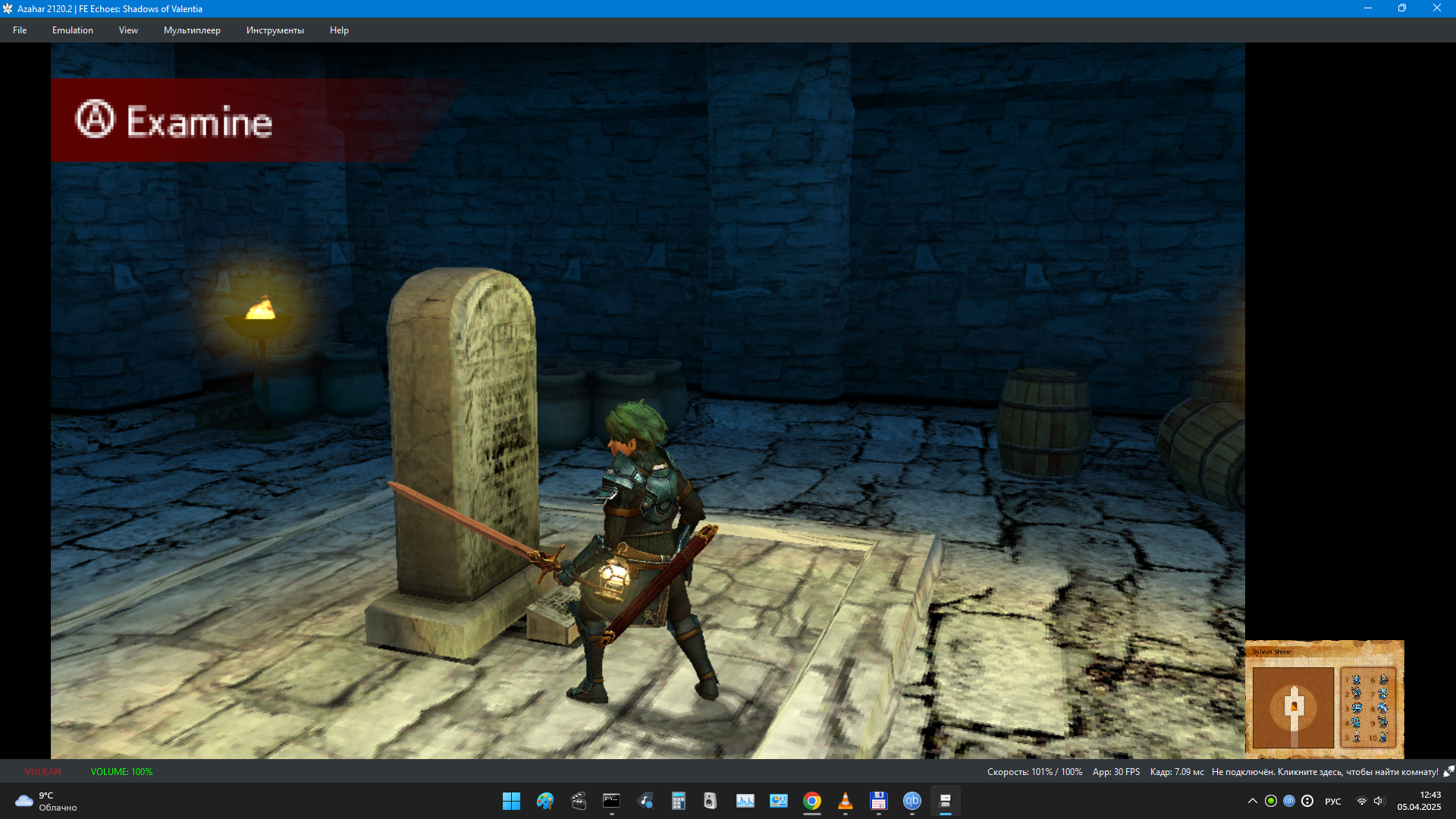
Task: Switch the РУС input language
Action: tap(1333, 802)
